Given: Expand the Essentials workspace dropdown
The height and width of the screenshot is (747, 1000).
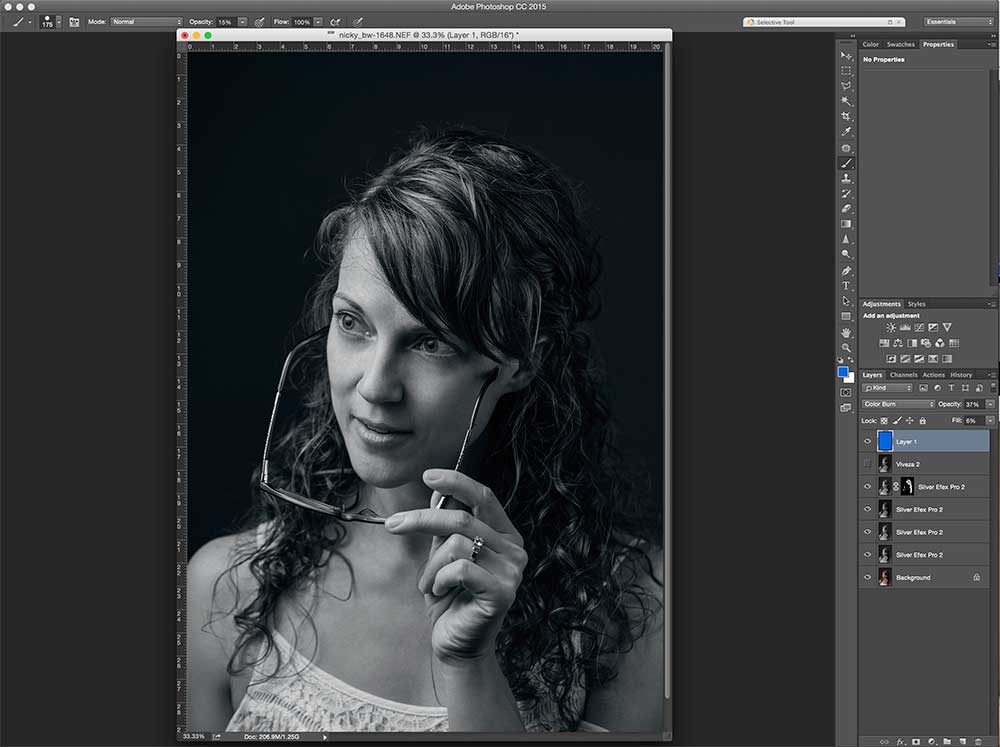Looking at the screenshot, I should click(957, 21).
